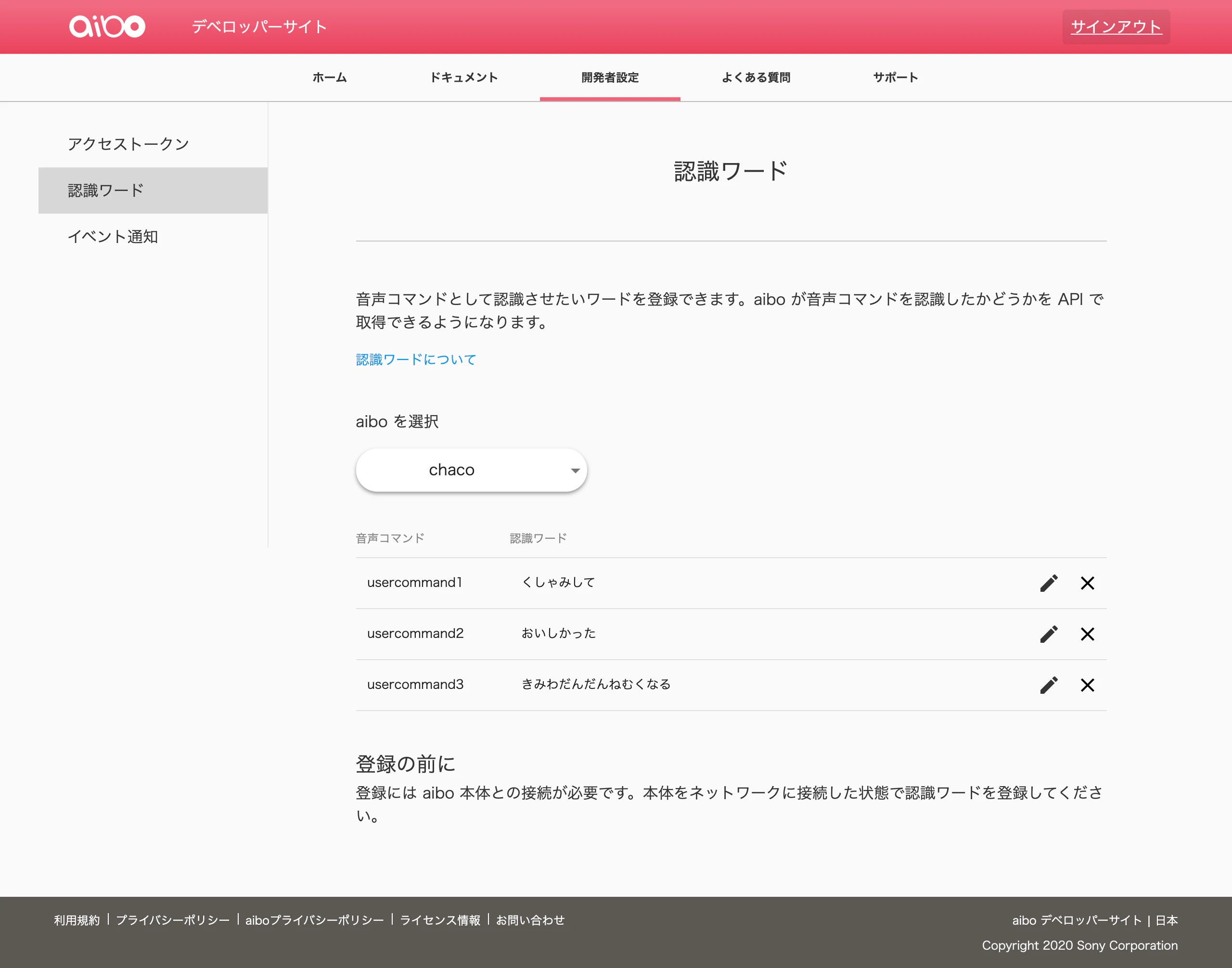Open the 利用規約 footer link
Image resolution: width=1232 pixels, height=968 pixels.
(x=77, y=920)
